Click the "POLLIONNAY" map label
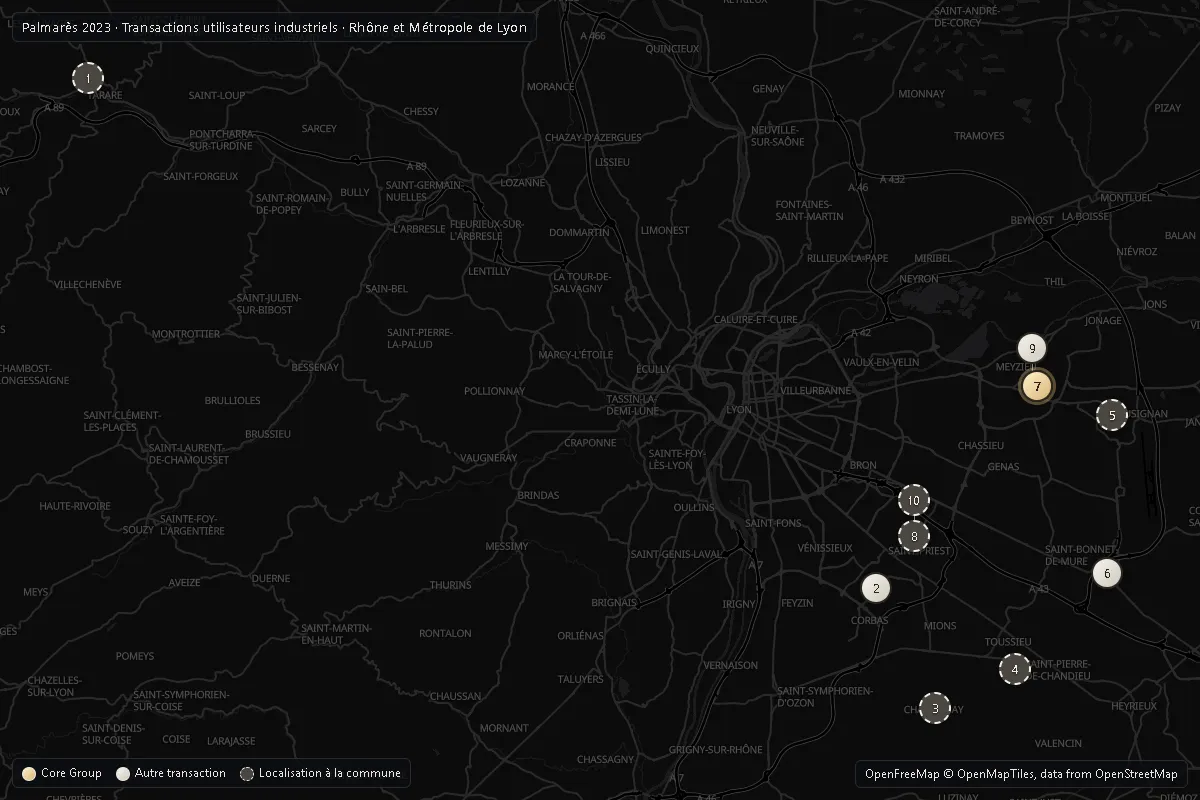 [494, 391]
